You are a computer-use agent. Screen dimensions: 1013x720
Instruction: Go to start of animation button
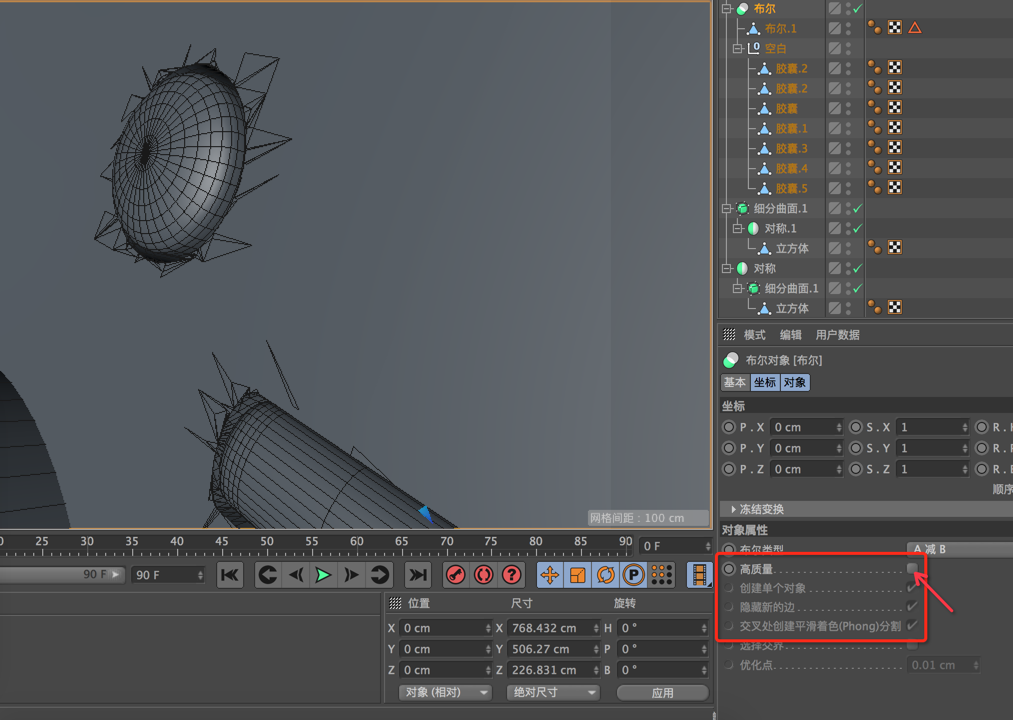click(230, 575)
